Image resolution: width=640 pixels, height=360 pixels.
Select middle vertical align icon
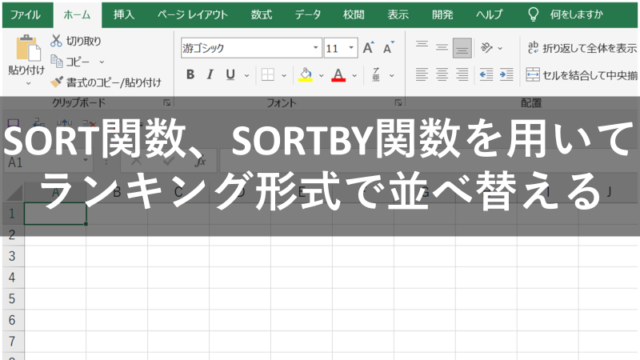tap(442, 48)
